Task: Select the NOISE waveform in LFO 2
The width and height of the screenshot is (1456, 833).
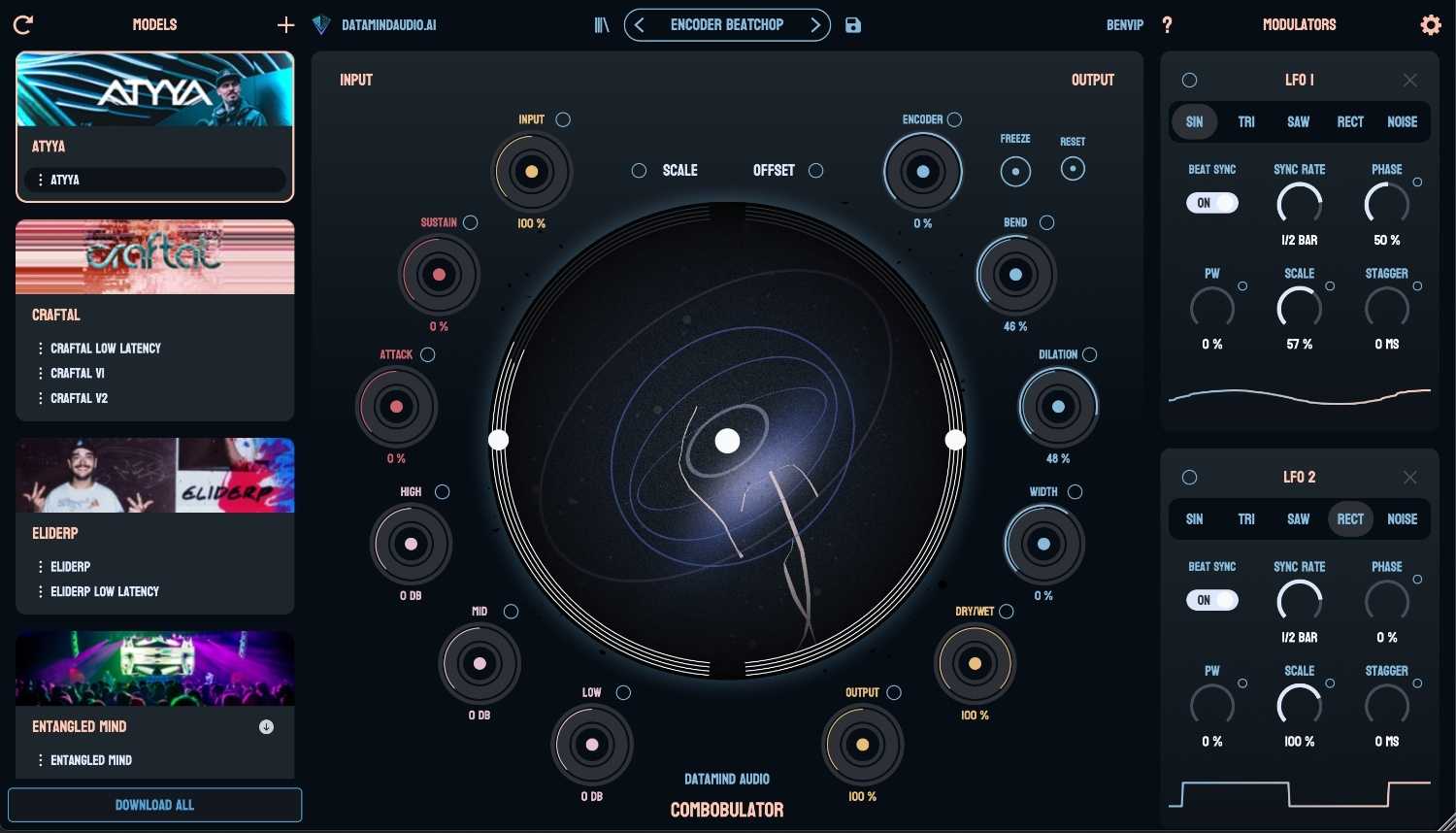Action: pyautogui.click(x=1402, y=519)
